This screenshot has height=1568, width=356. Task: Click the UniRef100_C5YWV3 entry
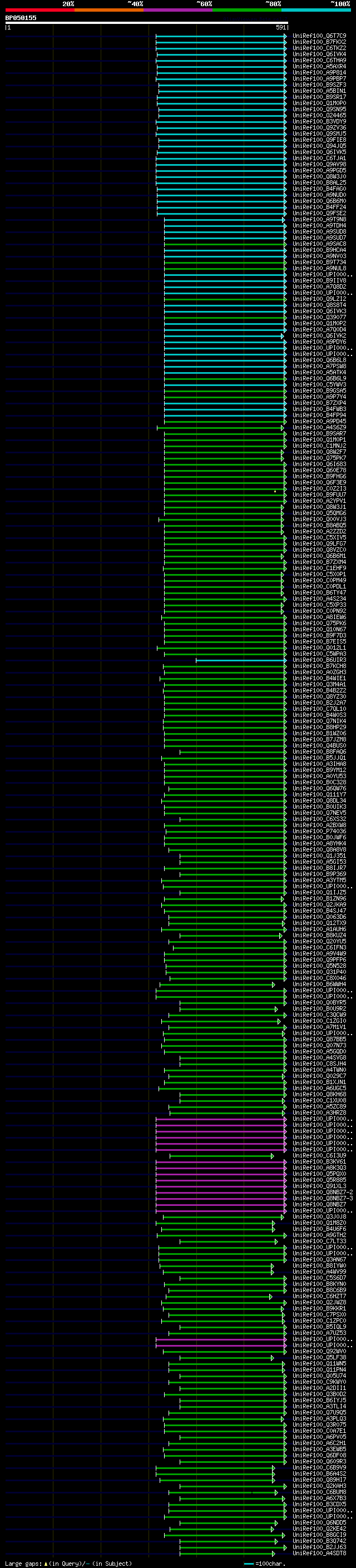pyautogui.click(x=319, y=385)
